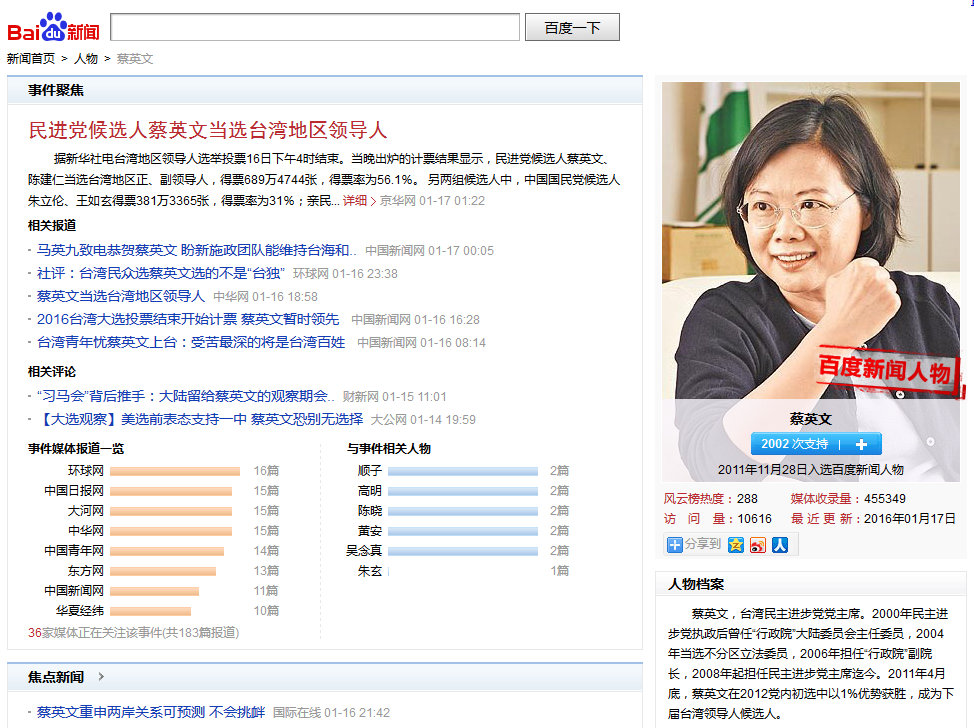The image size is (974, 728).
Task: Click the 百度一下 search button
Action: [572, 27]
